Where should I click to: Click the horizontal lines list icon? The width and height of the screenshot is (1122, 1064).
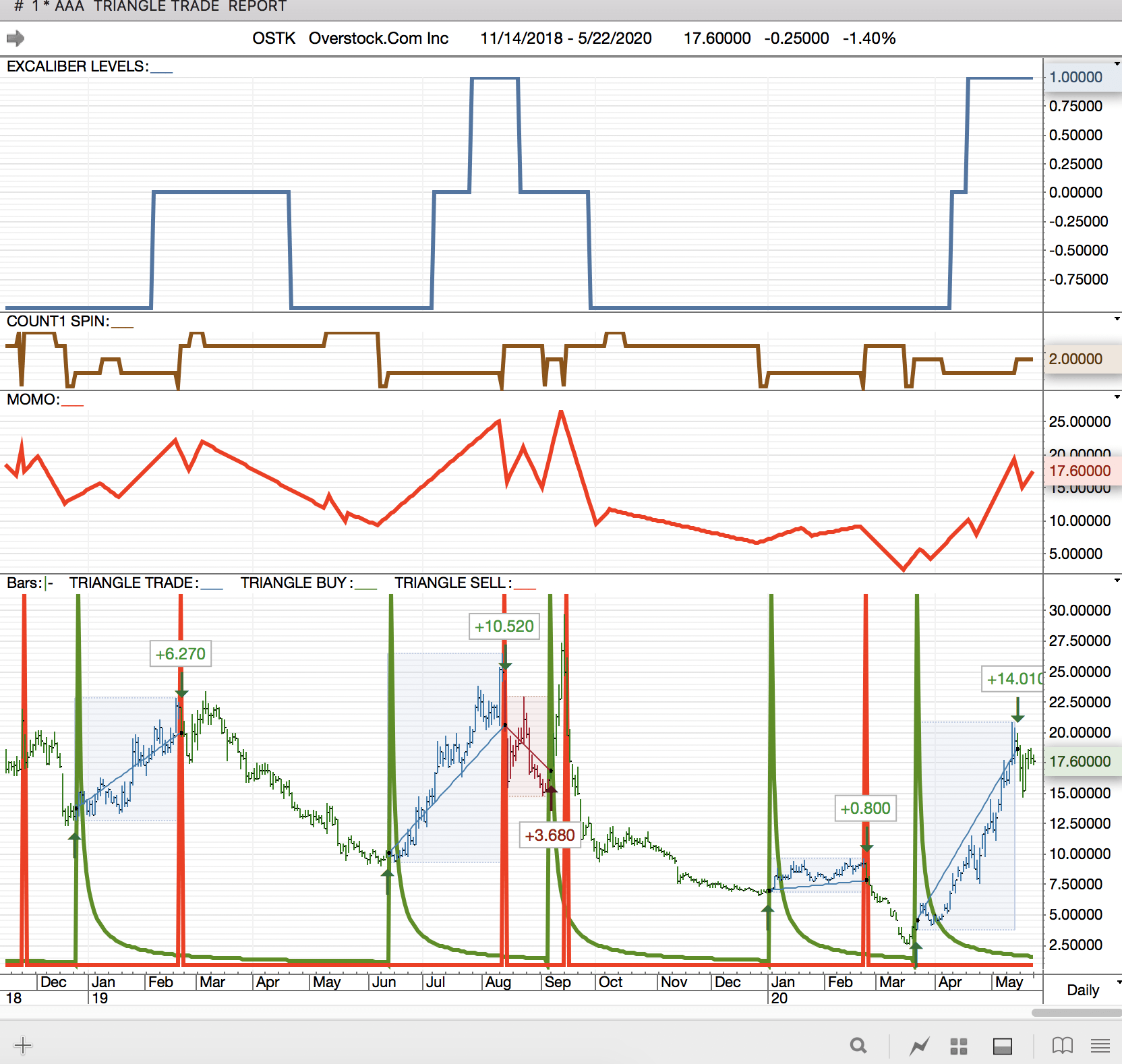coord(1100,1046)
